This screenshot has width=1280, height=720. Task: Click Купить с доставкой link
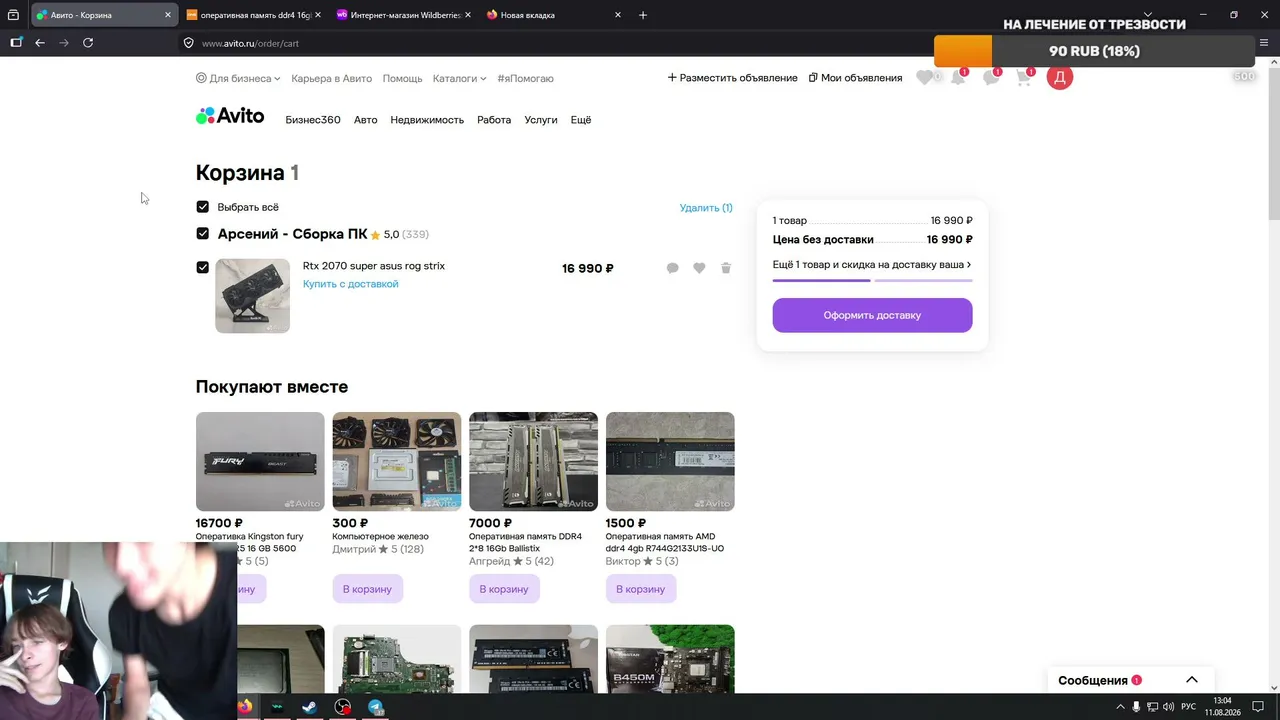[x=351, y=284]
